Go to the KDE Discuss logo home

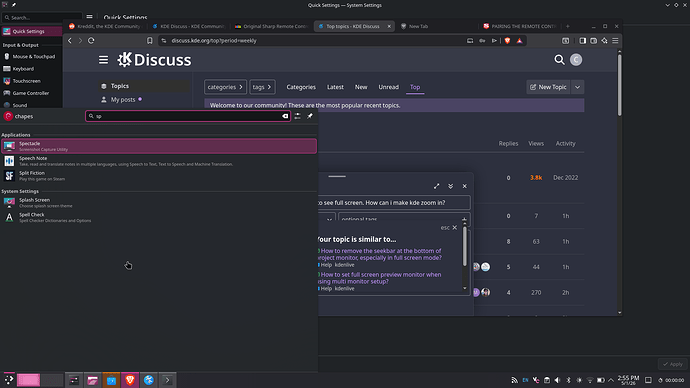click(154, 60)
